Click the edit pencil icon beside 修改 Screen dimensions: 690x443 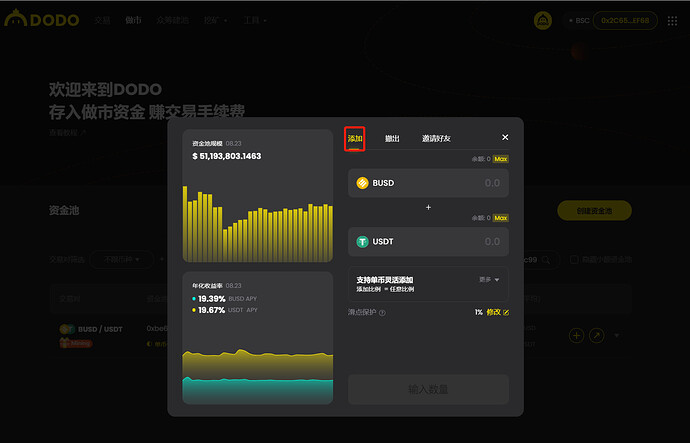506,312
